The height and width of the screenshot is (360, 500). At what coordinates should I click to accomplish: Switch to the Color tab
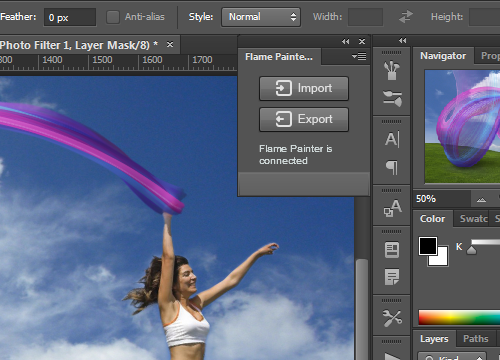pos(432,219)
